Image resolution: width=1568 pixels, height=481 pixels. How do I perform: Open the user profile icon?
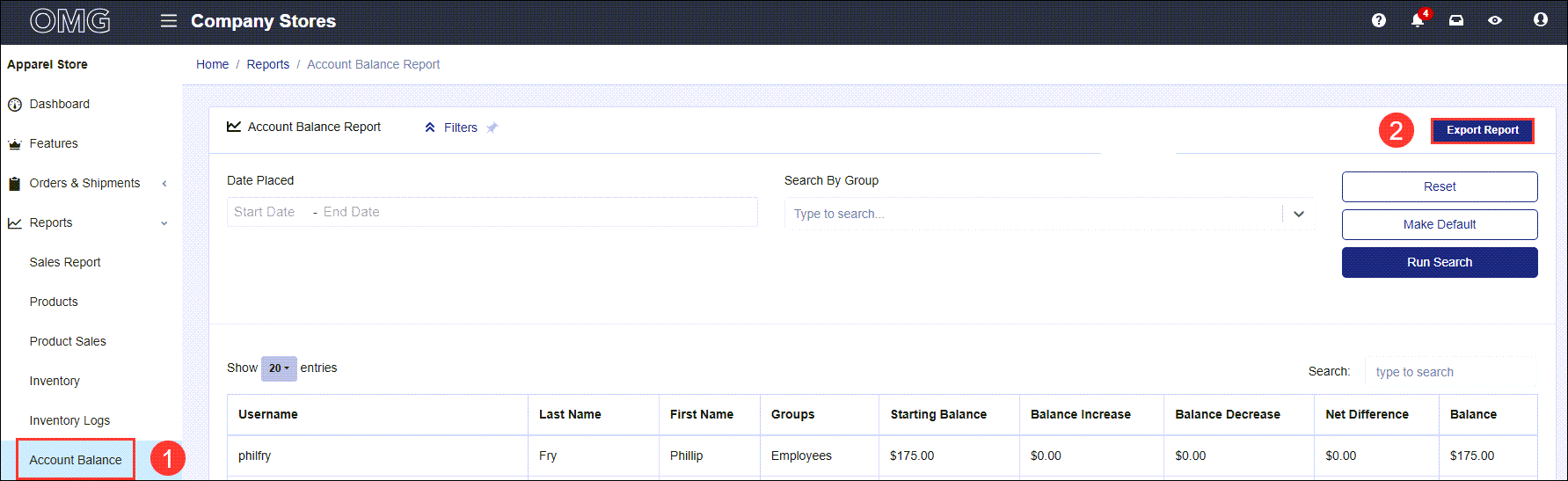(x=1540, y=19)
